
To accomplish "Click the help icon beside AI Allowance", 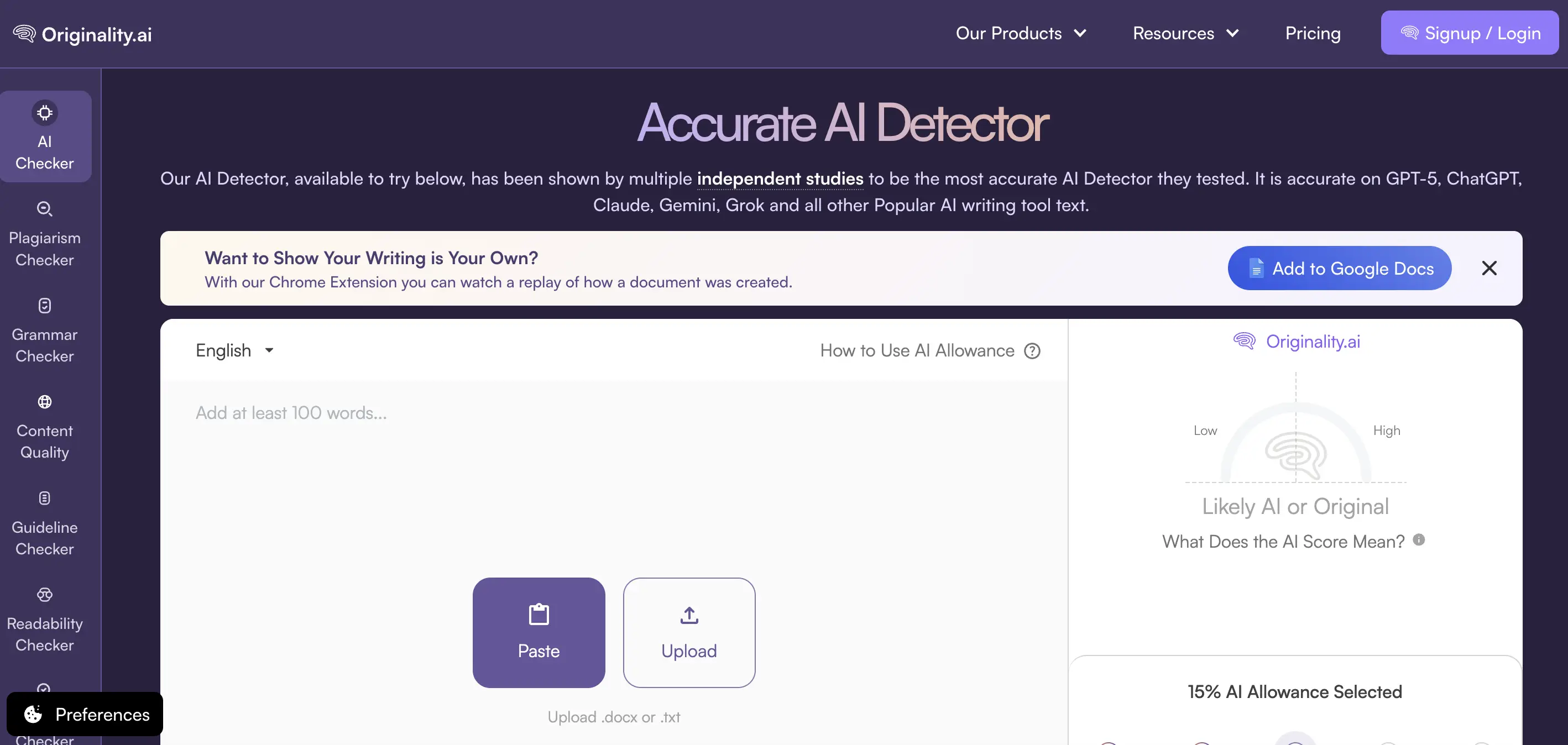I will point(1032,350).
